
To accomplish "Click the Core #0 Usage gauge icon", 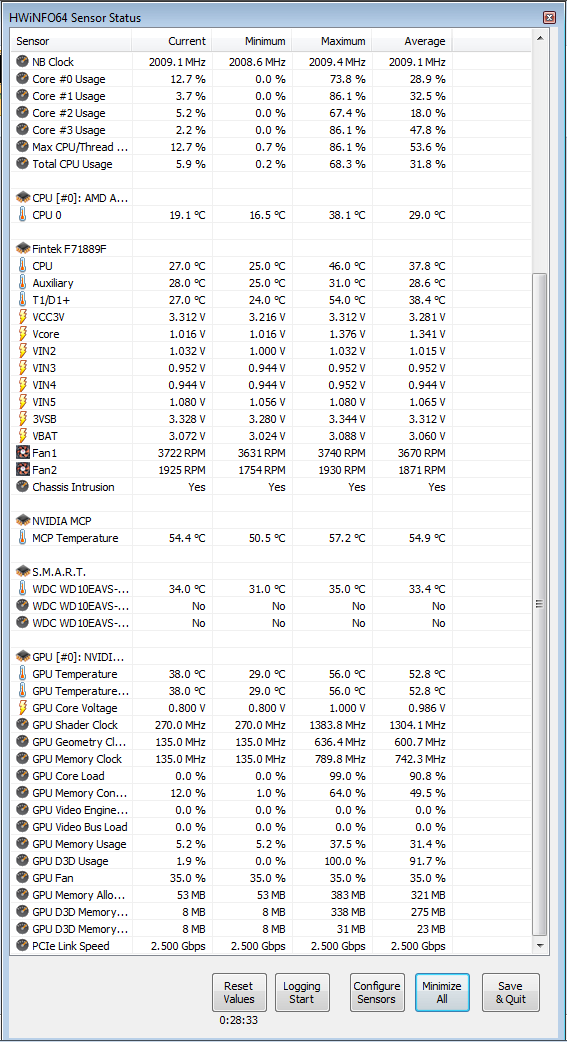I will tap(23, 79).
